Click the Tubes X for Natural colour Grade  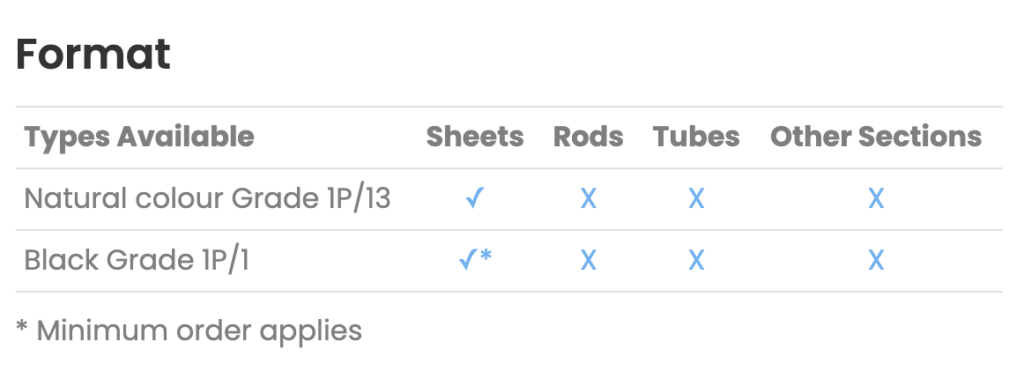click(696, 199)
